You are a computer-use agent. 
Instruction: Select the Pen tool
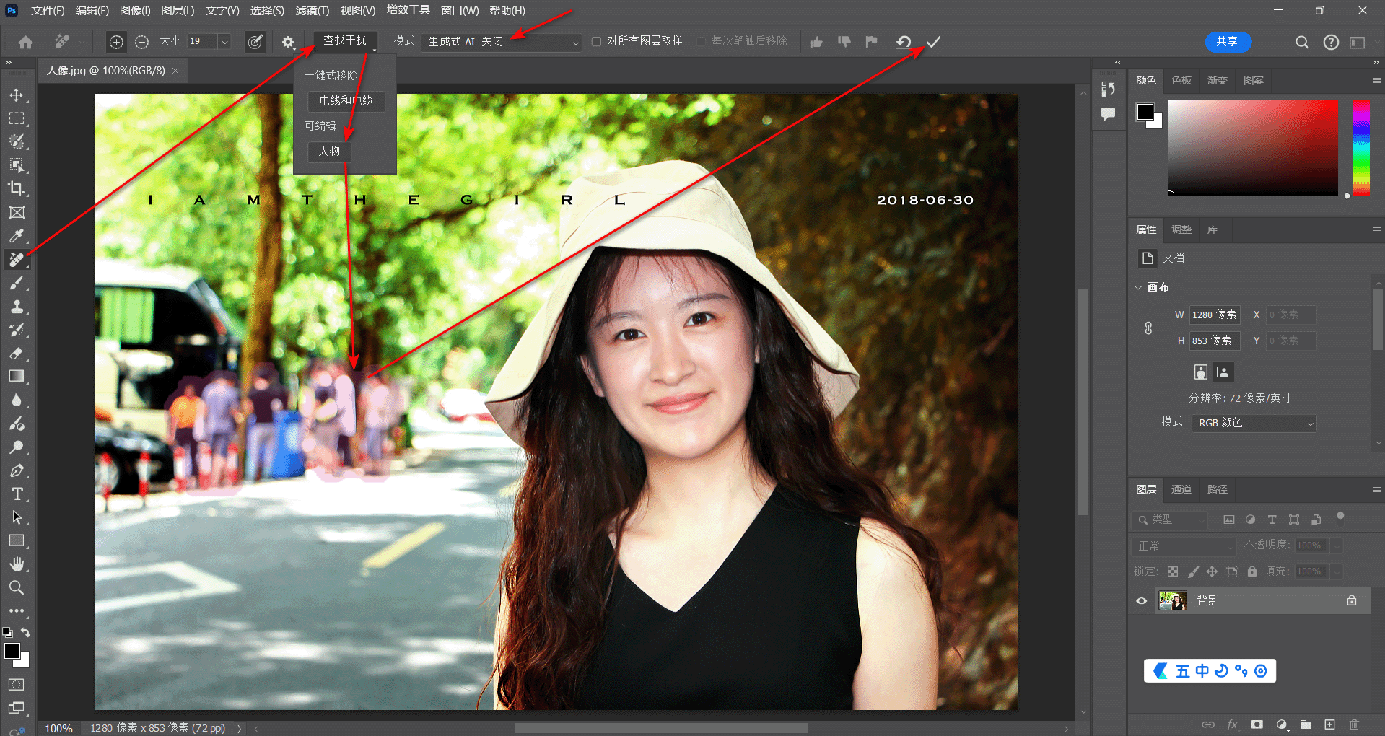pyautogui.click(x=17, y=470)
